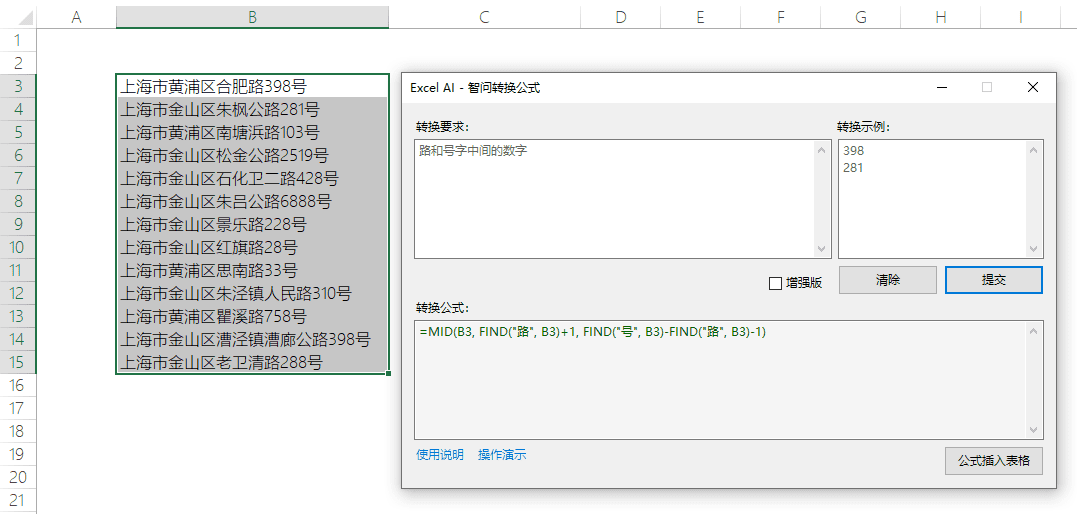
Task: Click the 路和号字中间的数字 requirement text
Action: point(473,150)
